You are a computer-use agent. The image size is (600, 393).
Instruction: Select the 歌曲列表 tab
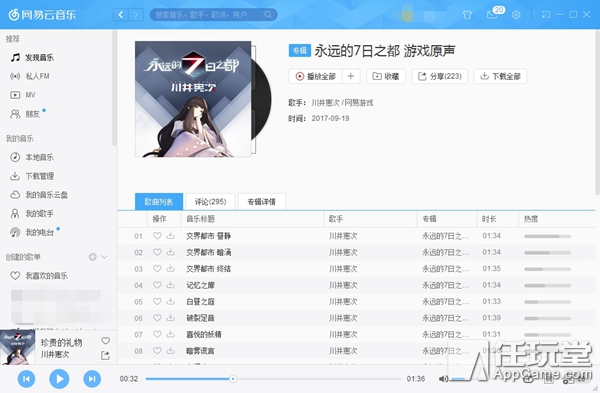pyautogui.click(x=159, y=202)
